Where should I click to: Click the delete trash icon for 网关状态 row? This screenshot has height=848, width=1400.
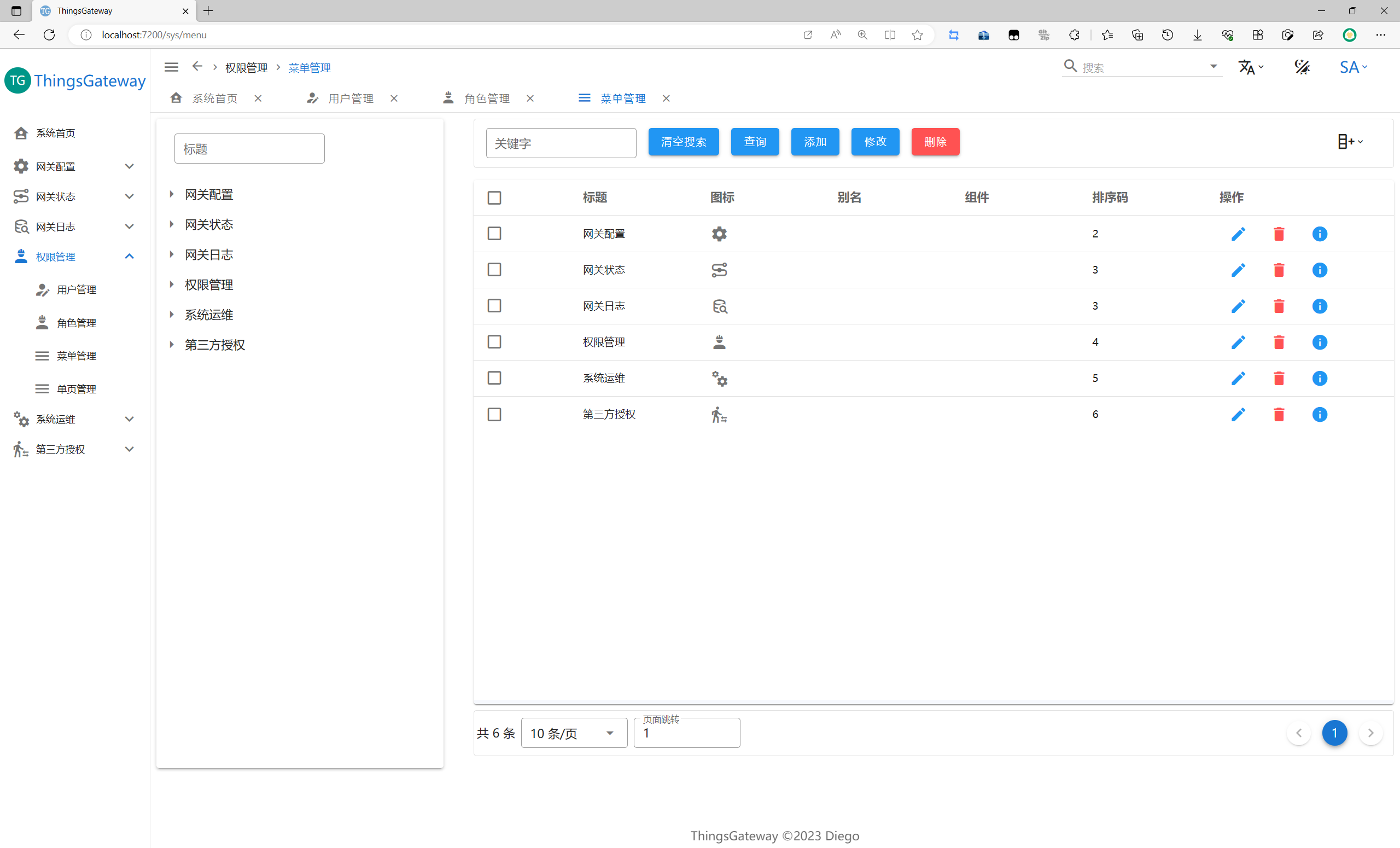[1279, 270]
